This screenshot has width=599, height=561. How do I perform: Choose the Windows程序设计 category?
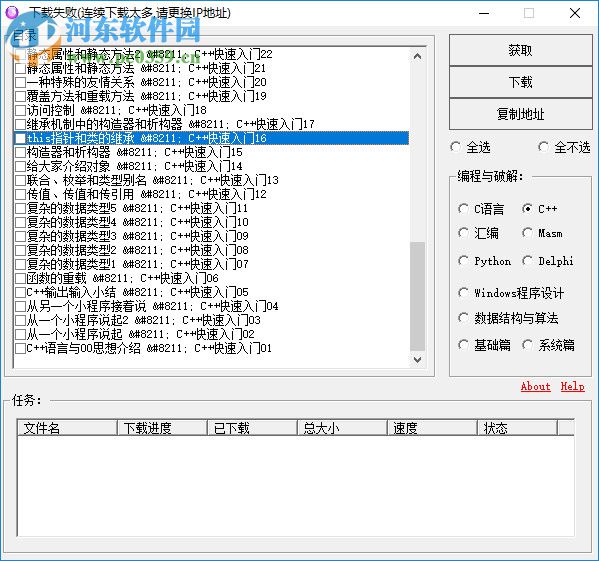point(463,293)
